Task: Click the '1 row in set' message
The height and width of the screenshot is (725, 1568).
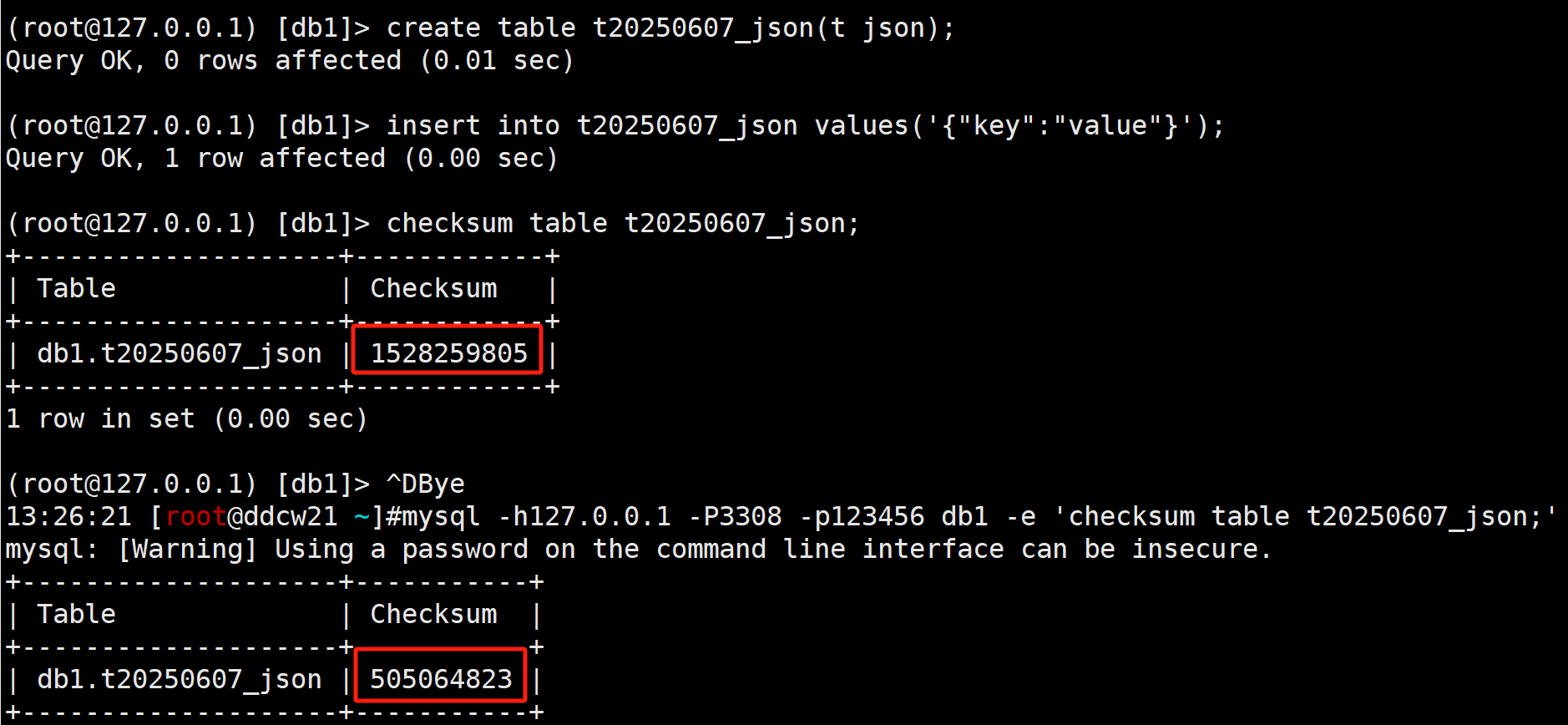Action: tap(187, 418)
